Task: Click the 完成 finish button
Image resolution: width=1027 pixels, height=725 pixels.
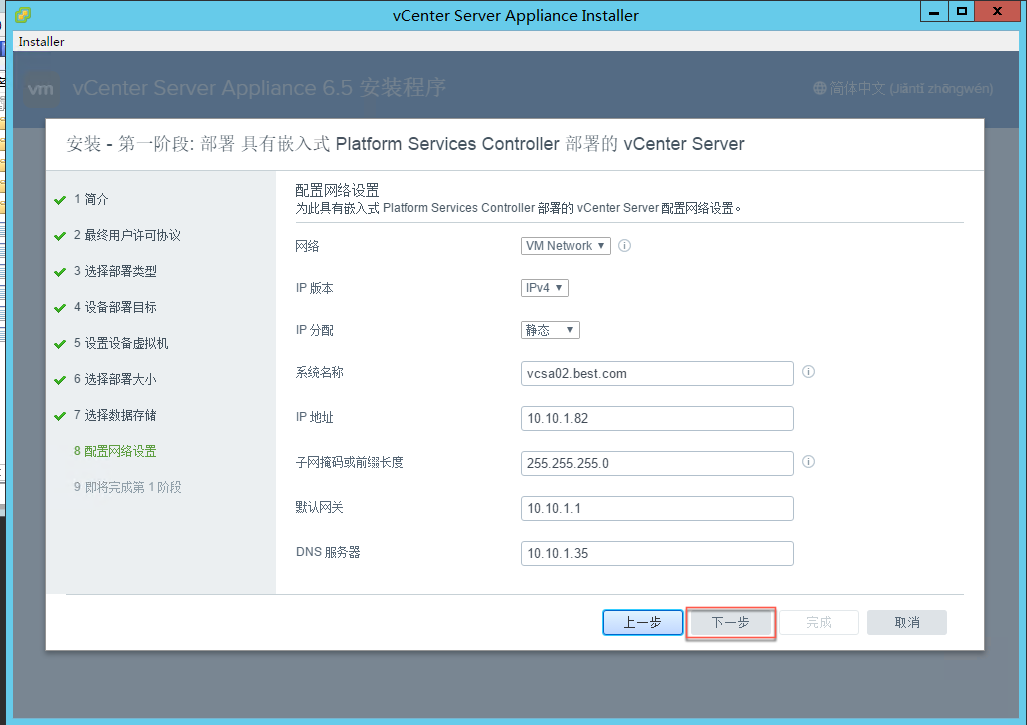Action: pyautogui.click(x=819, y=622)
